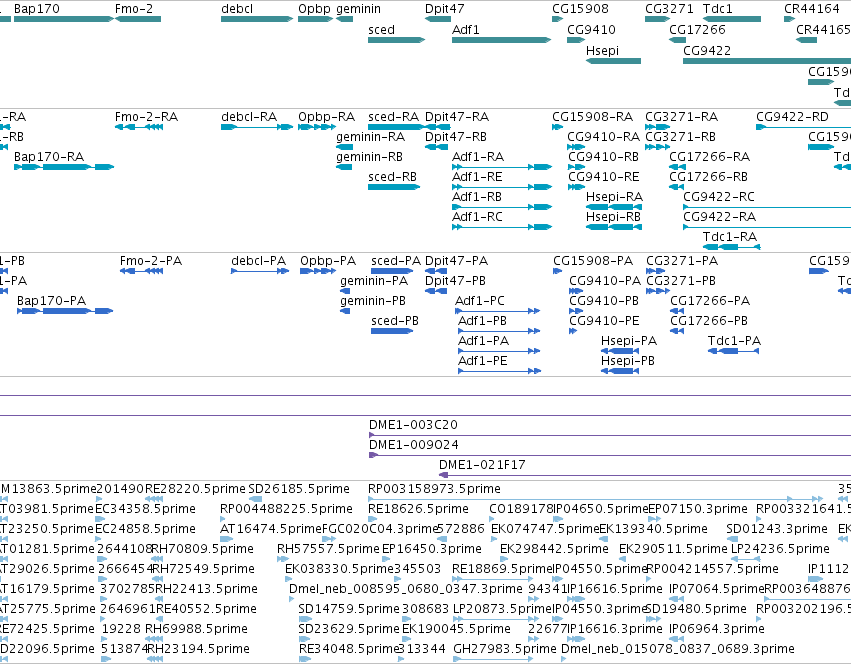
Task: Click the geminin-RA transcript
Action: coord(344,147)
